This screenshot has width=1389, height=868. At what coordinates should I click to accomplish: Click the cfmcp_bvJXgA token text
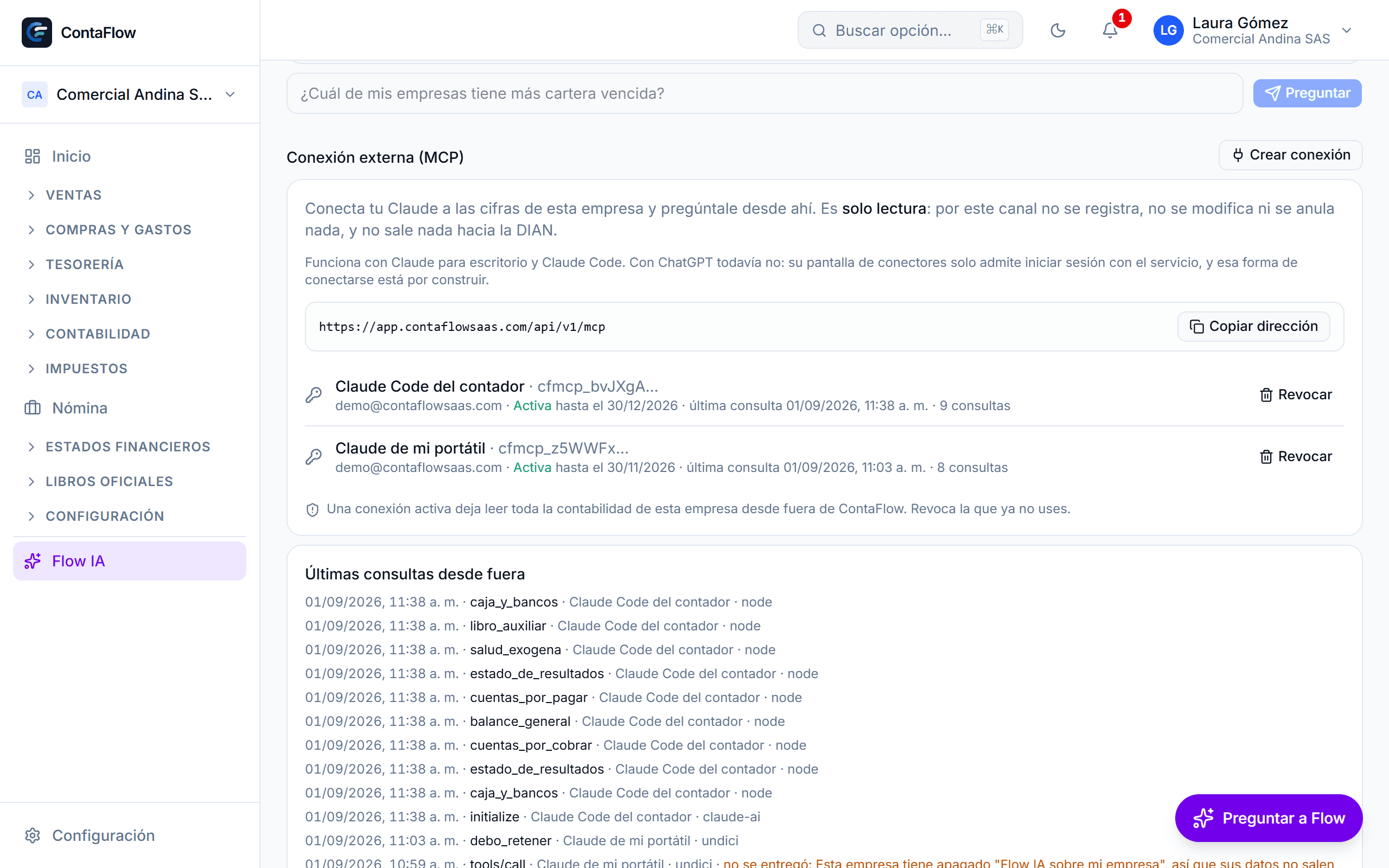[x=597, y=387]
